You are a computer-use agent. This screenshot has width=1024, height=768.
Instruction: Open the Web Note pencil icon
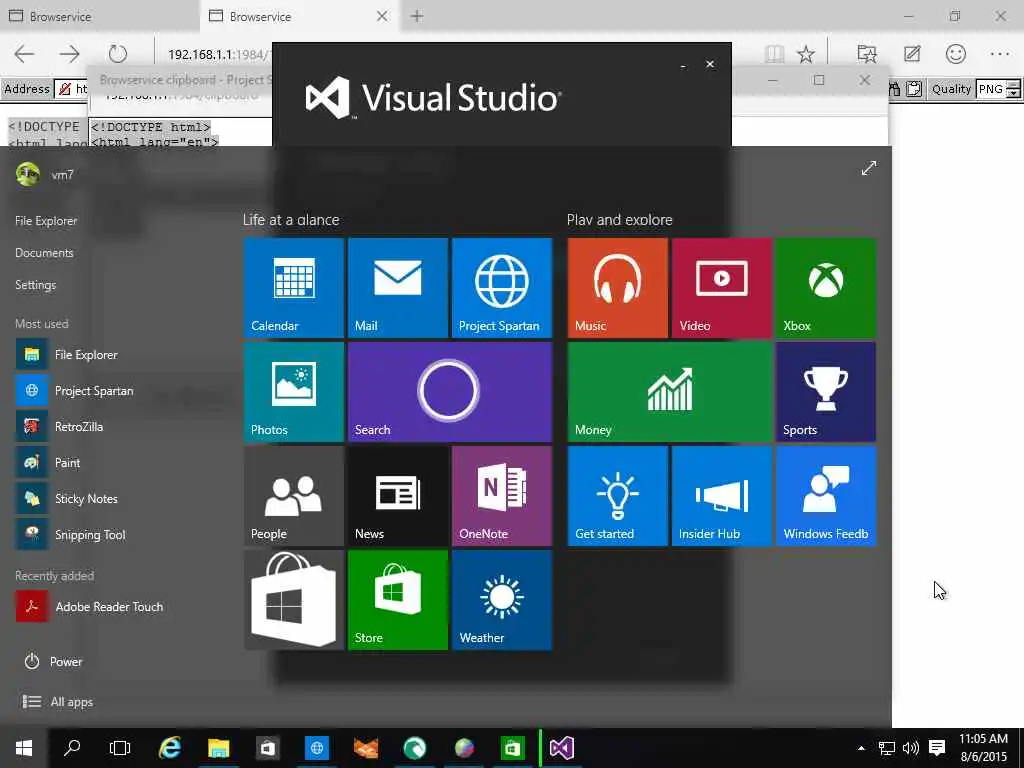pos(912,54)
